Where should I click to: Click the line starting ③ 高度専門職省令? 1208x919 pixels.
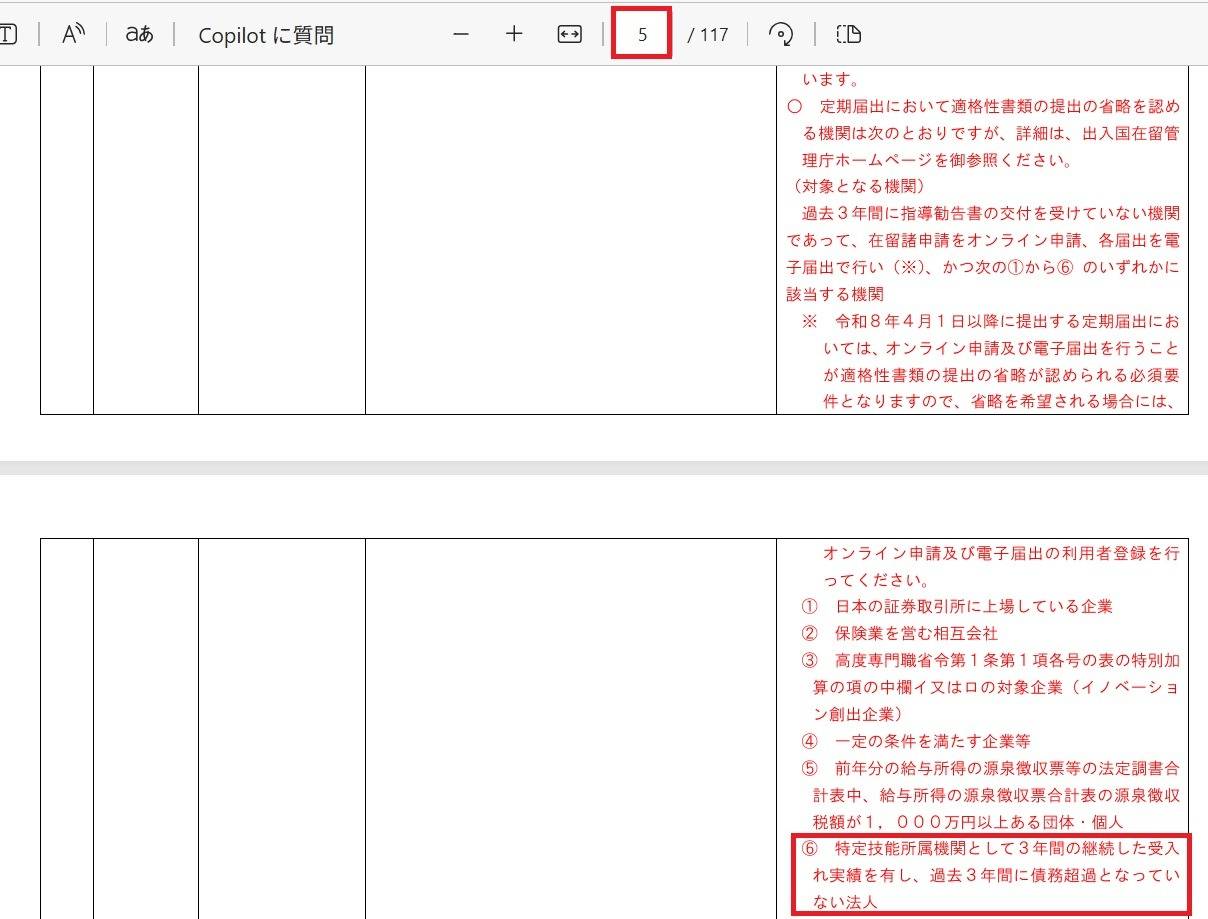pos(990,660)
